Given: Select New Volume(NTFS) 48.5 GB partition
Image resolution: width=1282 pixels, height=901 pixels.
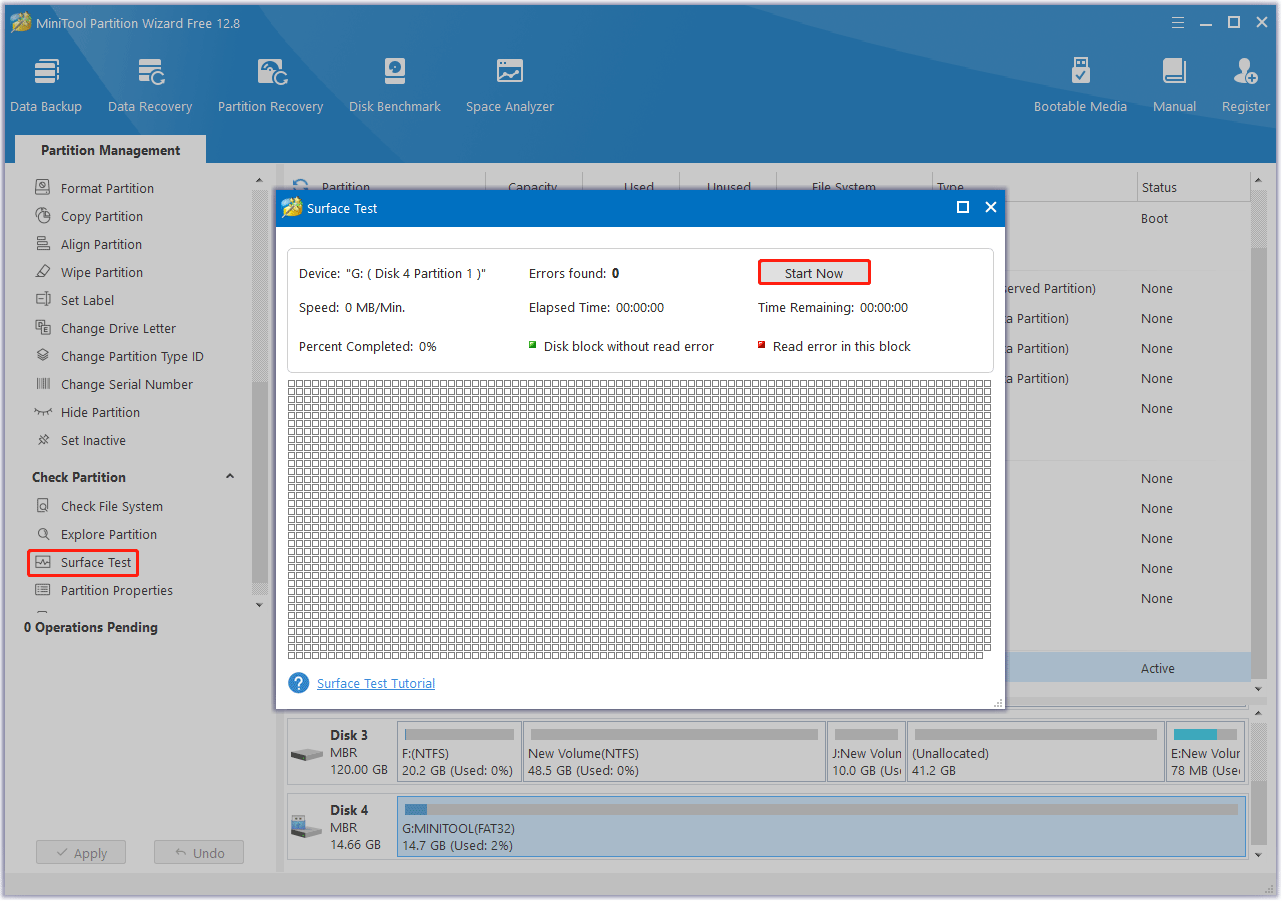Looking at the screenshot, I should (x=674, y=751).
